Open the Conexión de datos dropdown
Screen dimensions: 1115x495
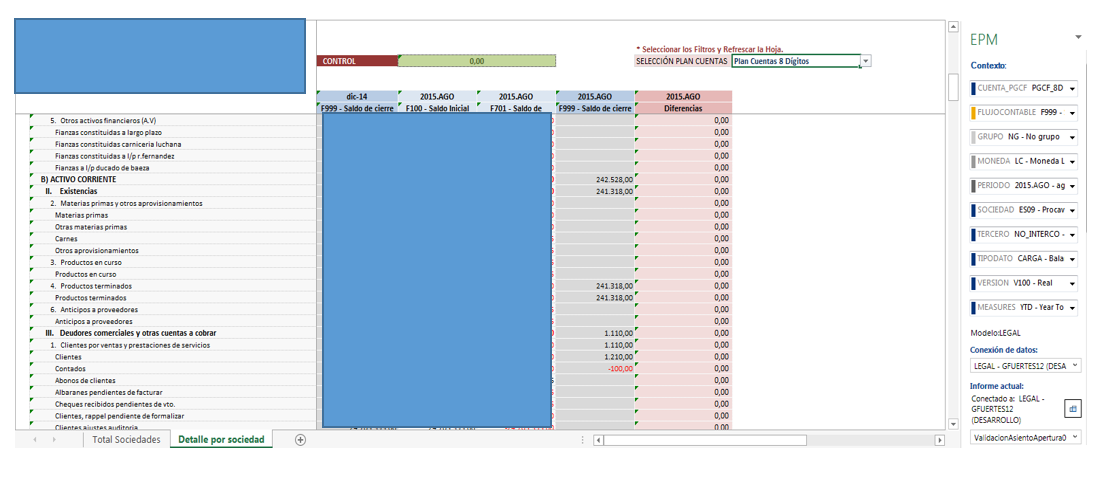[x=1074, y=365]
